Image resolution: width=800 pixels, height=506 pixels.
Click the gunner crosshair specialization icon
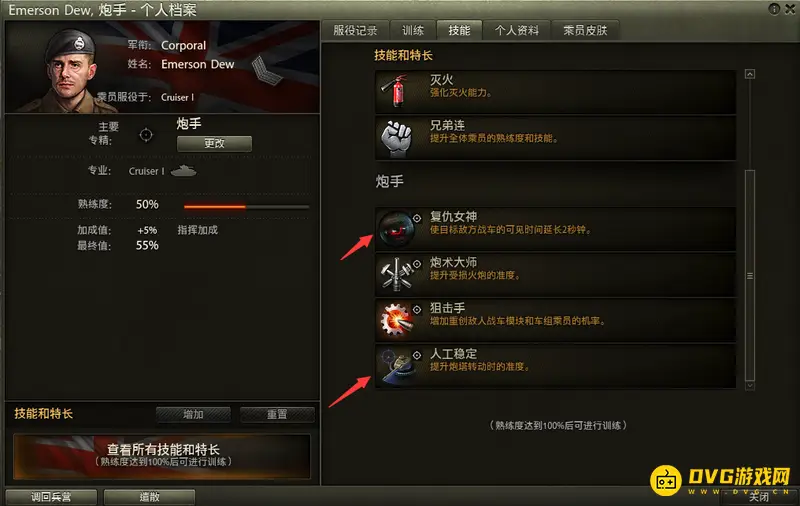coord(146,135)
